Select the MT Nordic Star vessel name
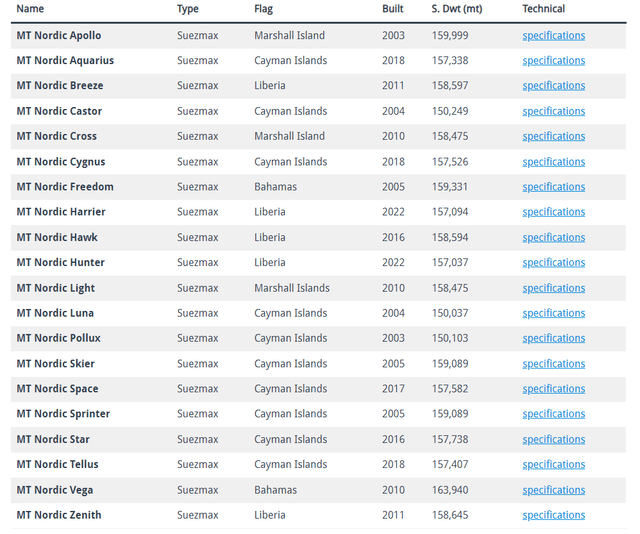The height and width of the screenshot is (534, 640). click(53, 440)
